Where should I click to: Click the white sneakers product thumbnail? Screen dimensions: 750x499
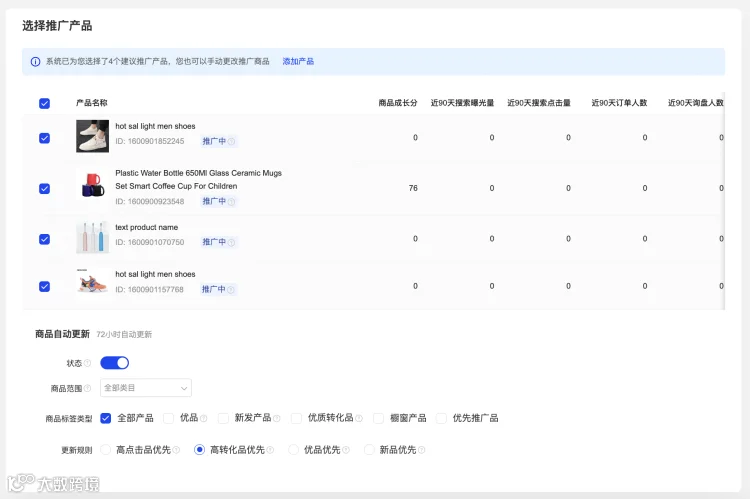click(x=92, y=136)
